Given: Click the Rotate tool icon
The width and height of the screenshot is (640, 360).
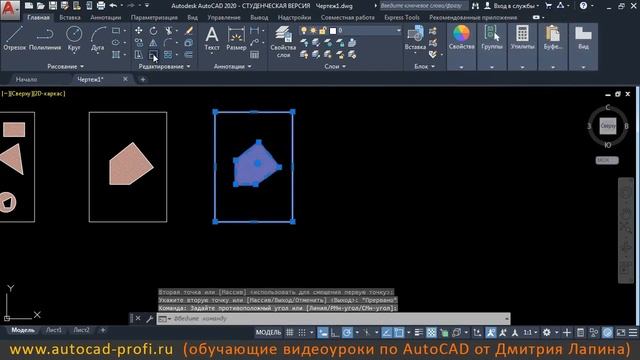Looking at the screenshot, I should tap(153, 31).
